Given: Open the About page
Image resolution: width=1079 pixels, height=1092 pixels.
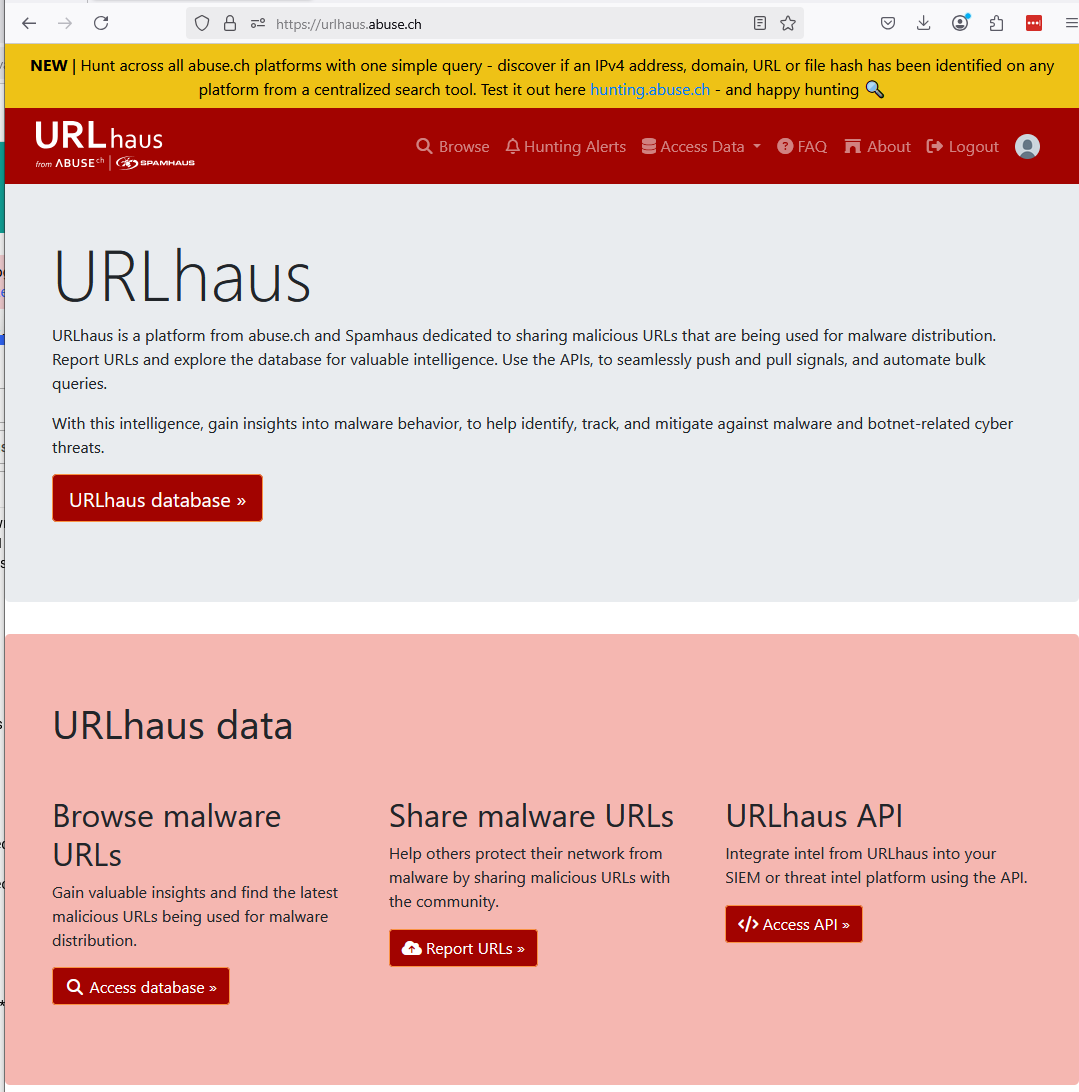Looking at the screenshot, I should pyautogui.click(x=878, y=146).
